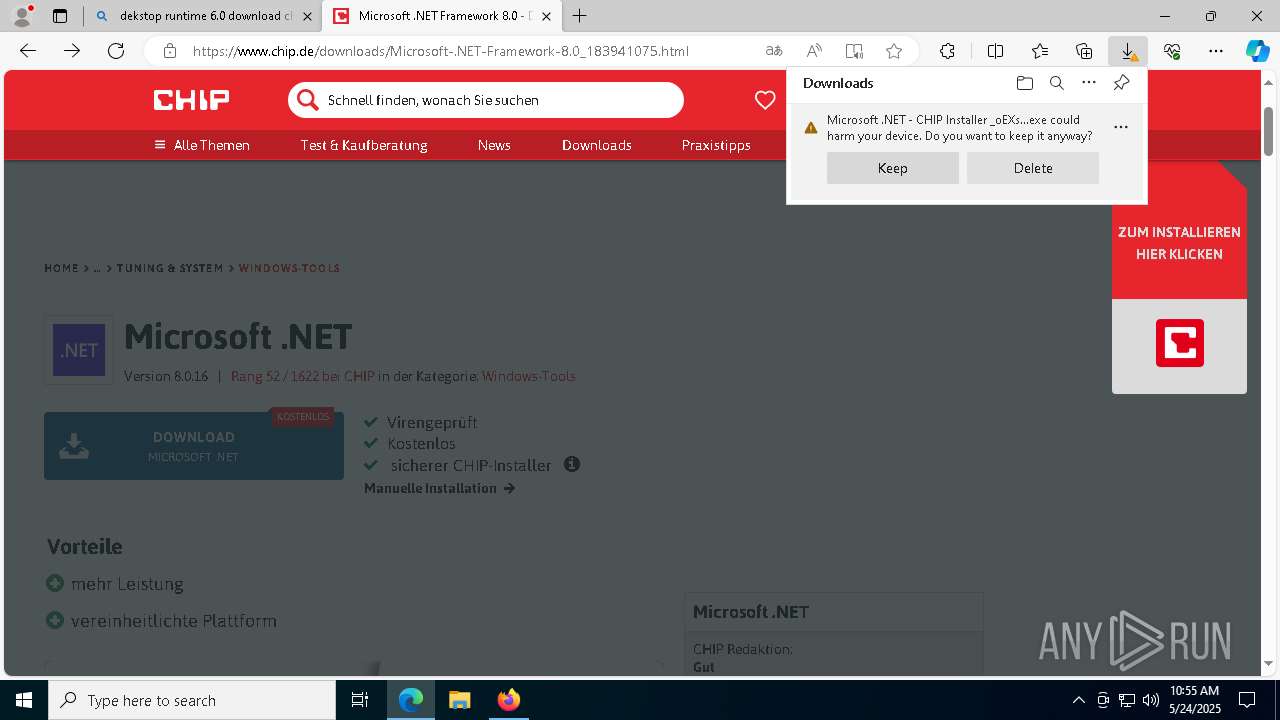Open a new browser tab
The image size is (1280, 720).
click(580, 16)
